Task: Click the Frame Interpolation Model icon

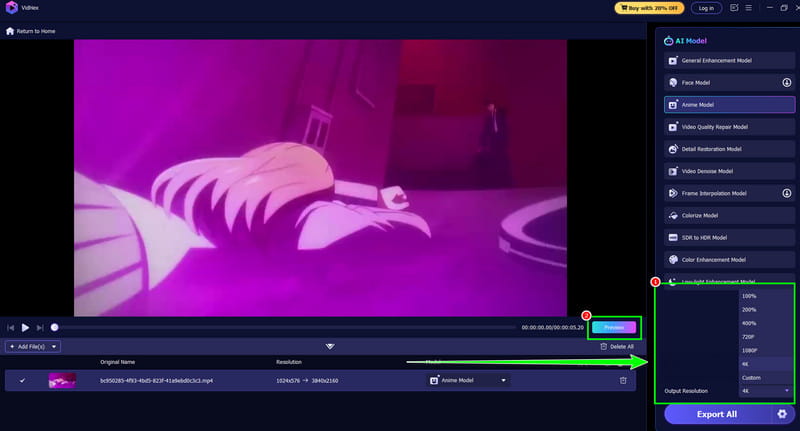Action: pyautogui.click(x=673, y=193)
